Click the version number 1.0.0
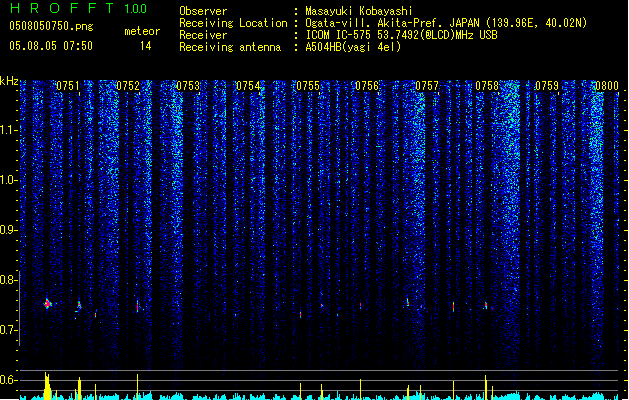Viewport: 629px width, 400px height. 136,9
